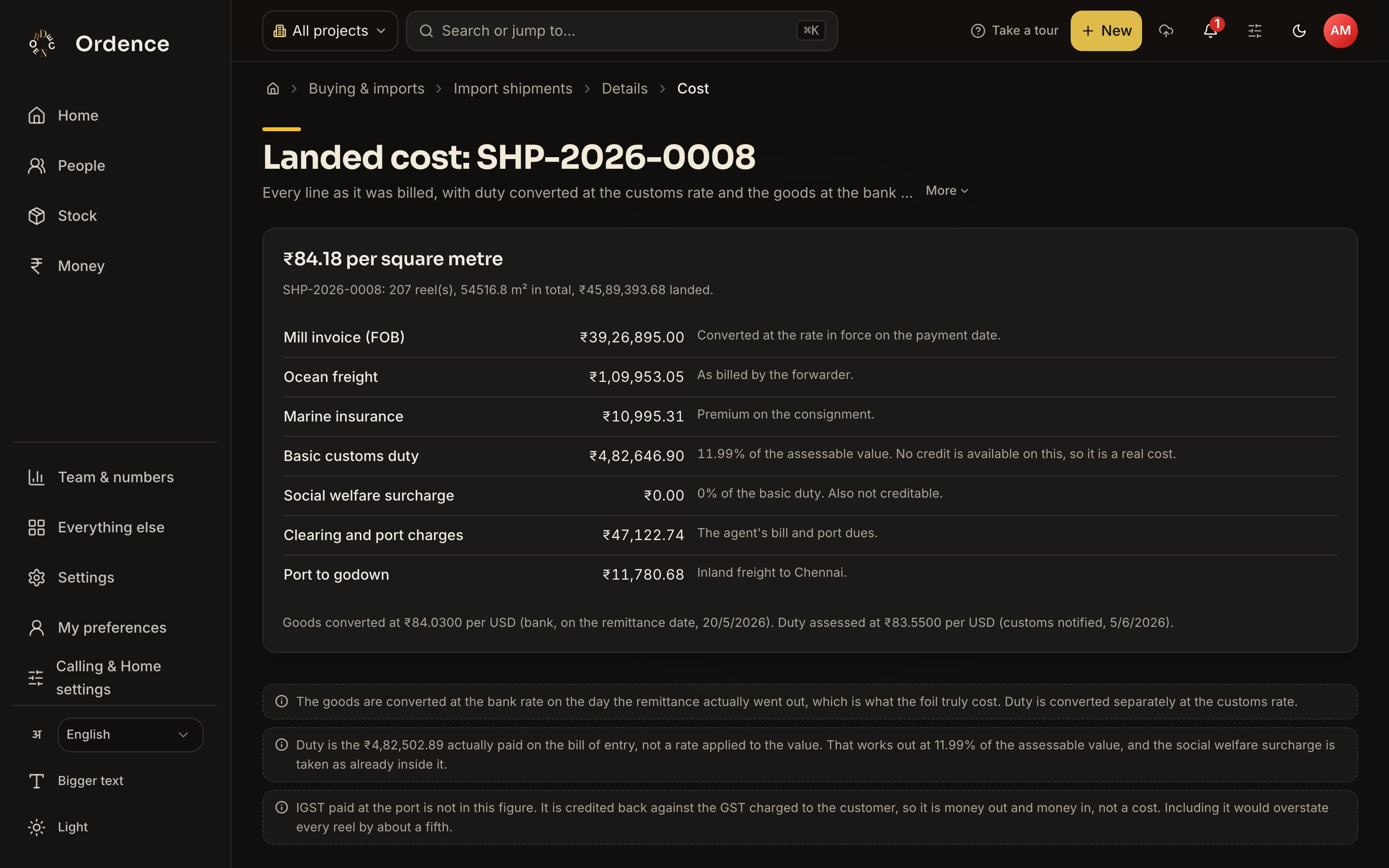Click the ⌘K shortcut badge
Viewport: 1389px width, 868px height.
[x=811, y=30]
